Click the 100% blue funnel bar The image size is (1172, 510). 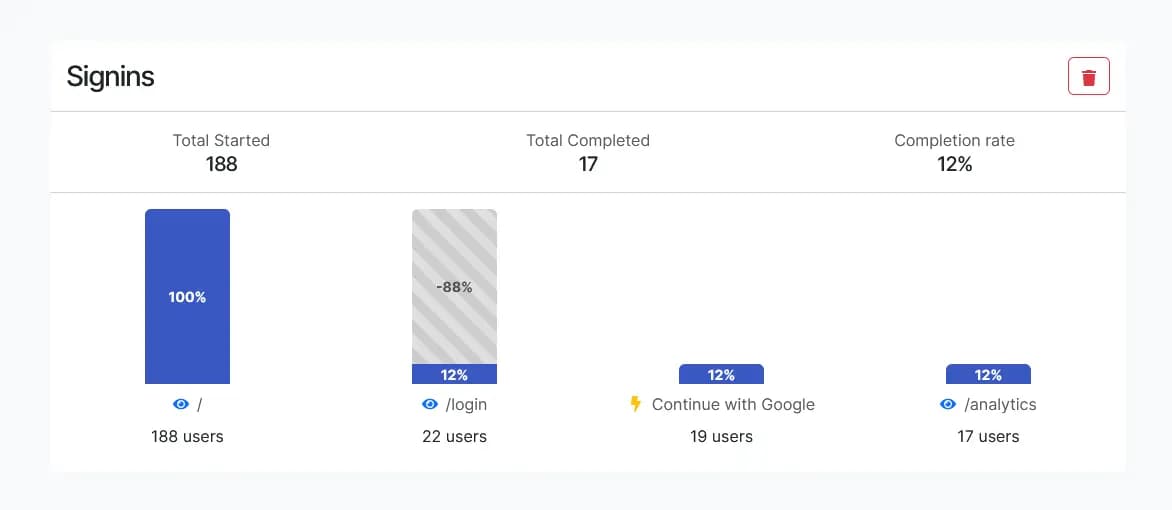[187, 296]
